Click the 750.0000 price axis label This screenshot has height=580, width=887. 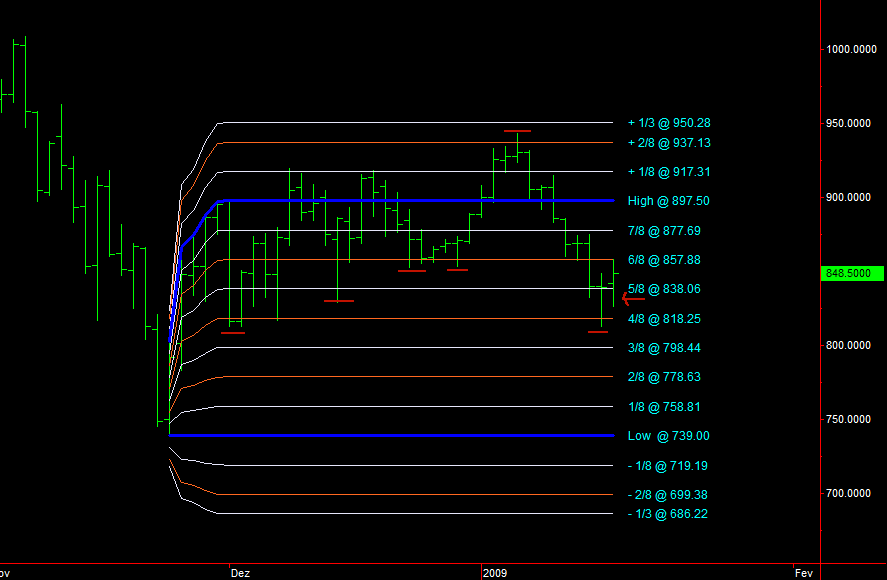[849, 419]
